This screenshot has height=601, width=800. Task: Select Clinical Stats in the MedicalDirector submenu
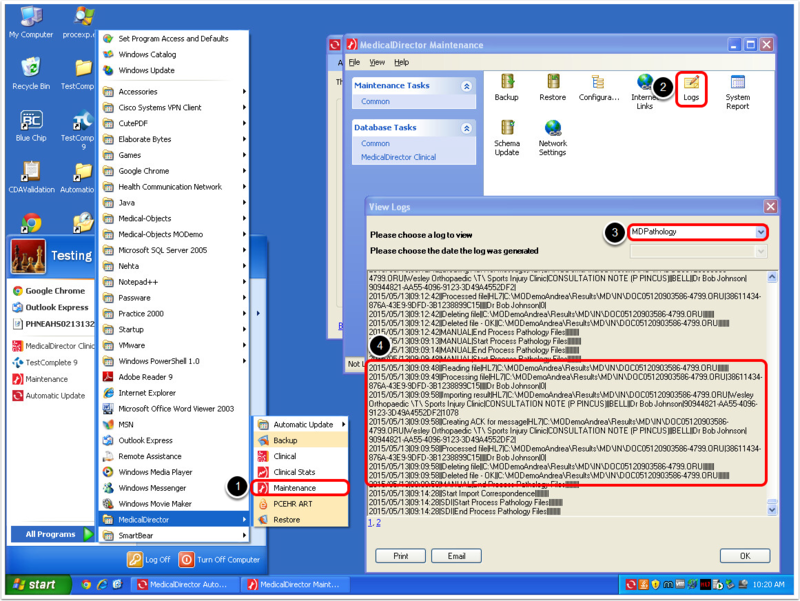[x=301, y=472]
